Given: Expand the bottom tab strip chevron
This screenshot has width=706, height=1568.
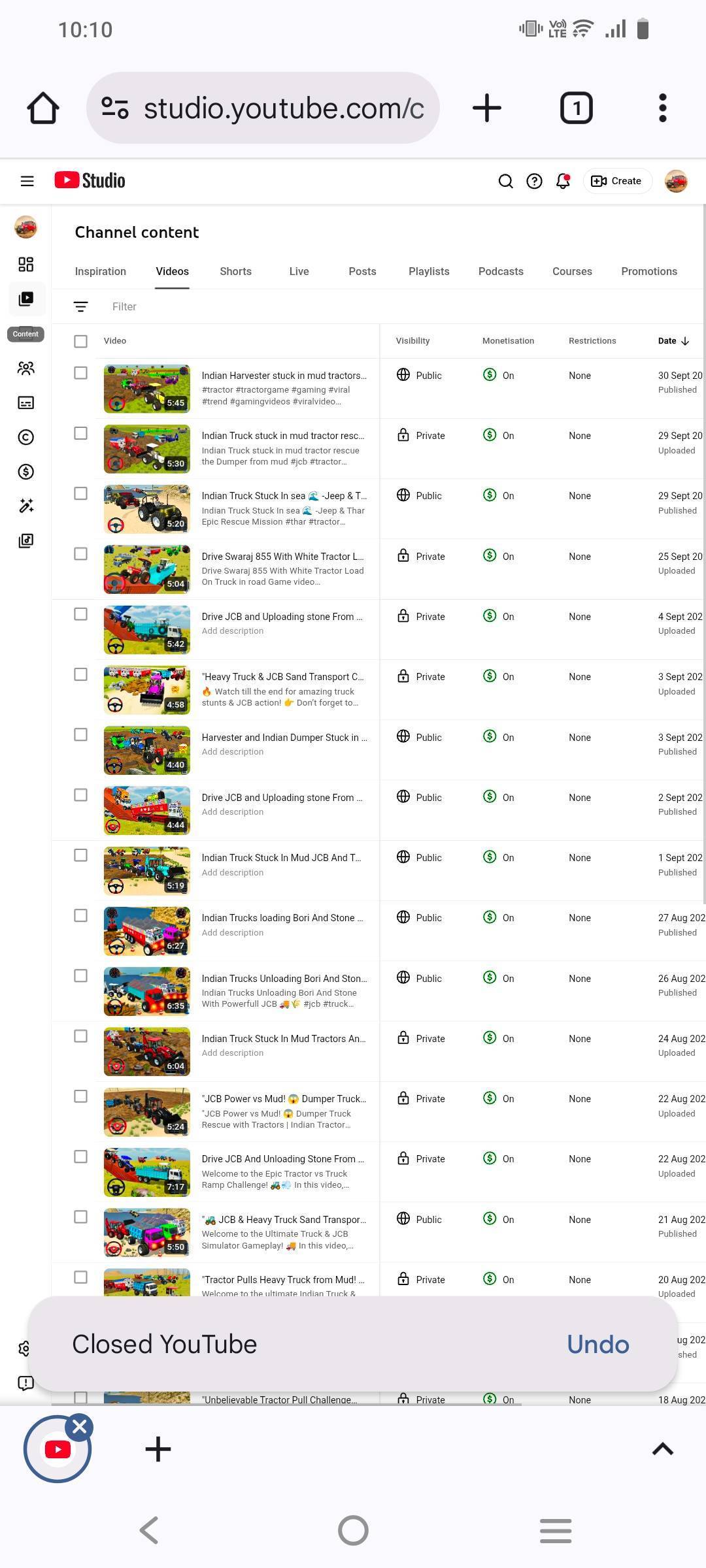Looking at the screenshot, I should tap(663, 1449).
